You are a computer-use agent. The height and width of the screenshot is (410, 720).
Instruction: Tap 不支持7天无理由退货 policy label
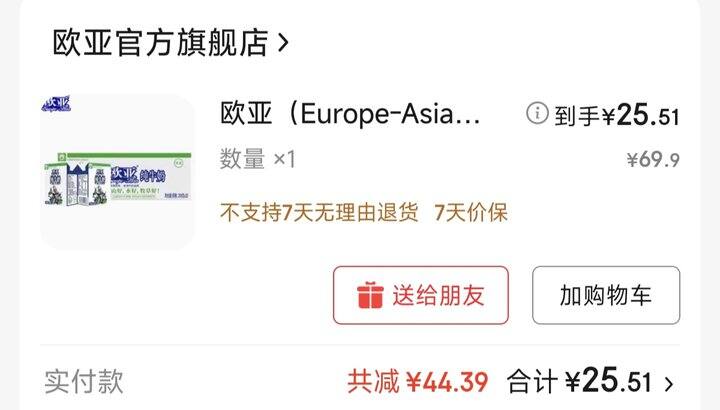pos(319,213)
